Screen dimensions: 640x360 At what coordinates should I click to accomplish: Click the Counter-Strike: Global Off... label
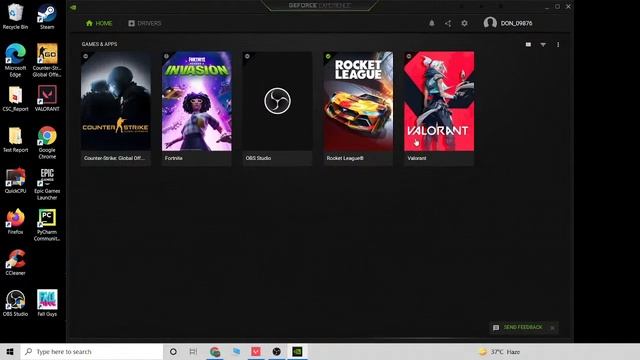tap(114, 158)
